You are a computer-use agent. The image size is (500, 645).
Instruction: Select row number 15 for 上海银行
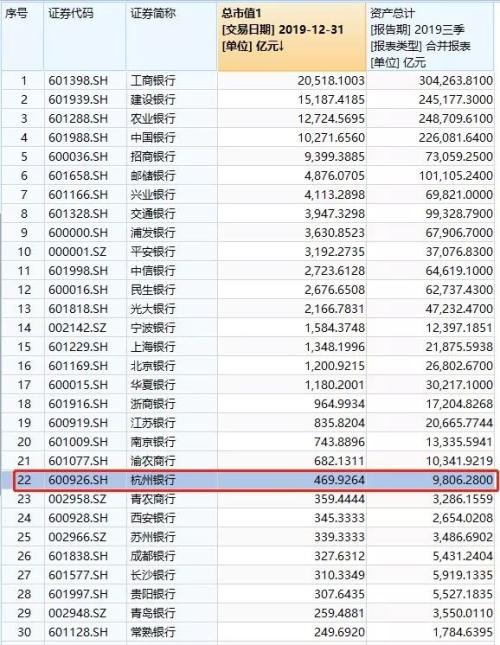(23, 347)
